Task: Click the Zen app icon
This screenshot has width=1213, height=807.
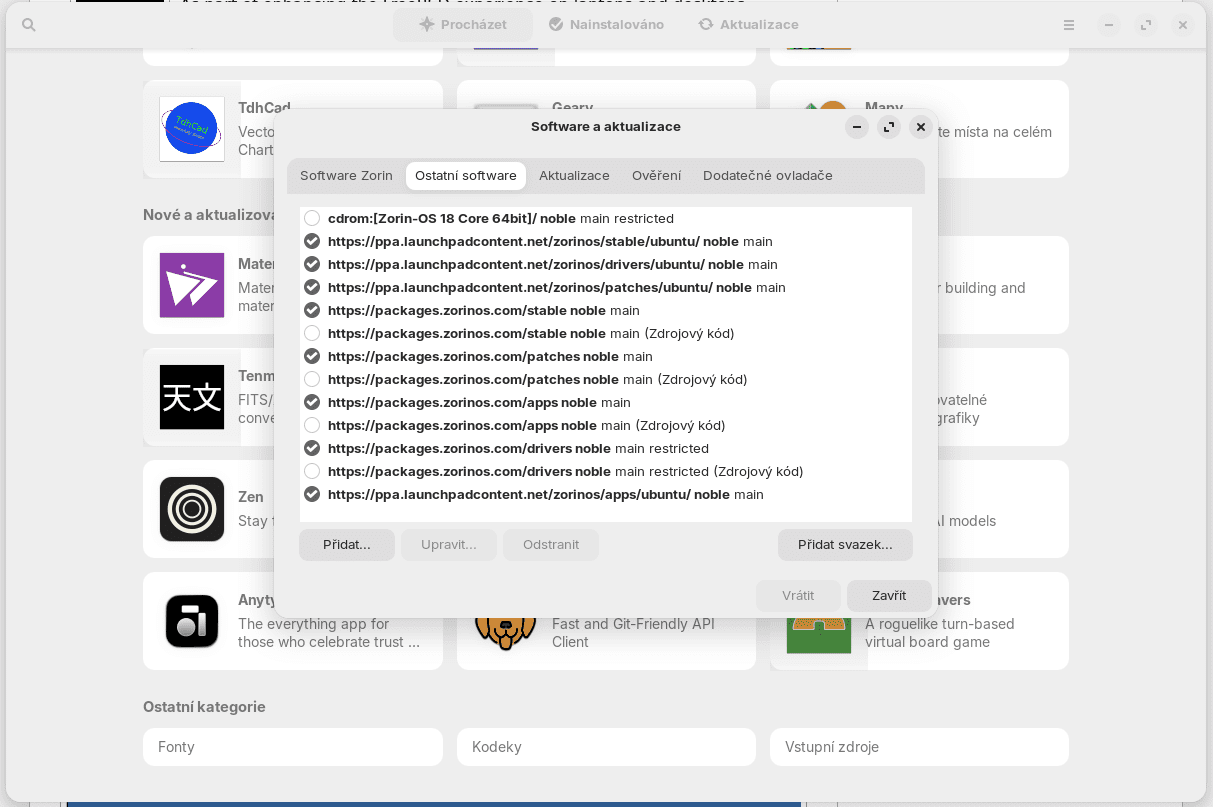Action: point(192,509)
